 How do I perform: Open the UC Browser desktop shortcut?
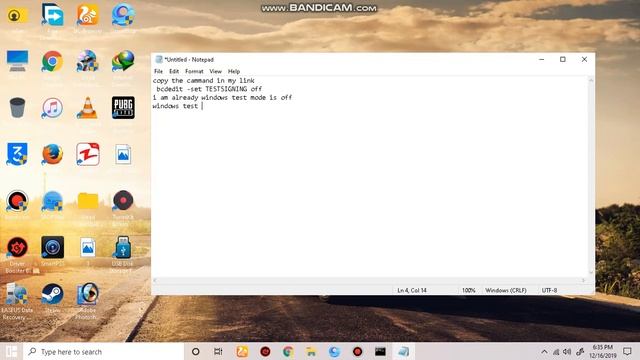87,15
